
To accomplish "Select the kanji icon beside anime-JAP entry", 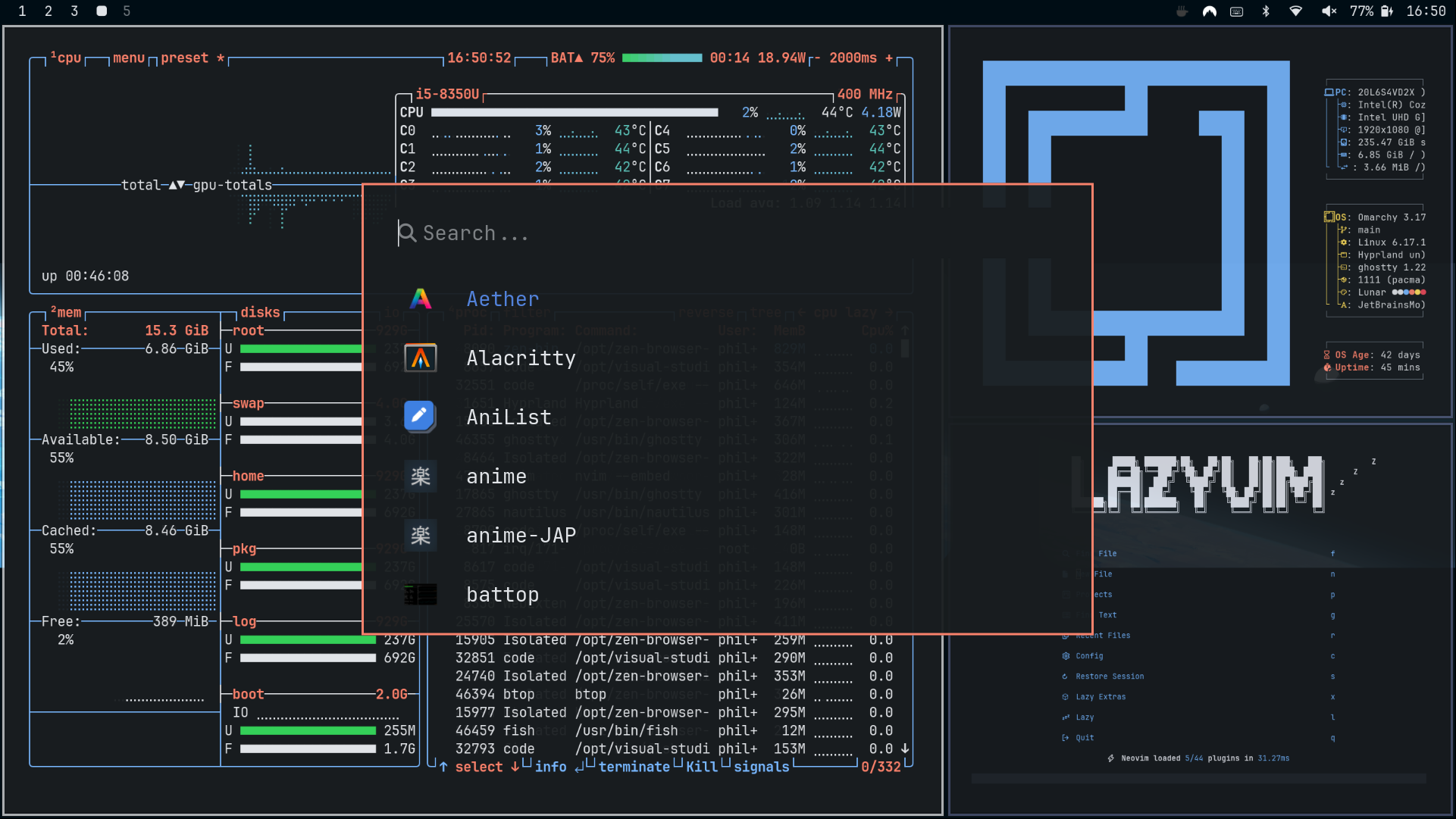I will (421, 535).
